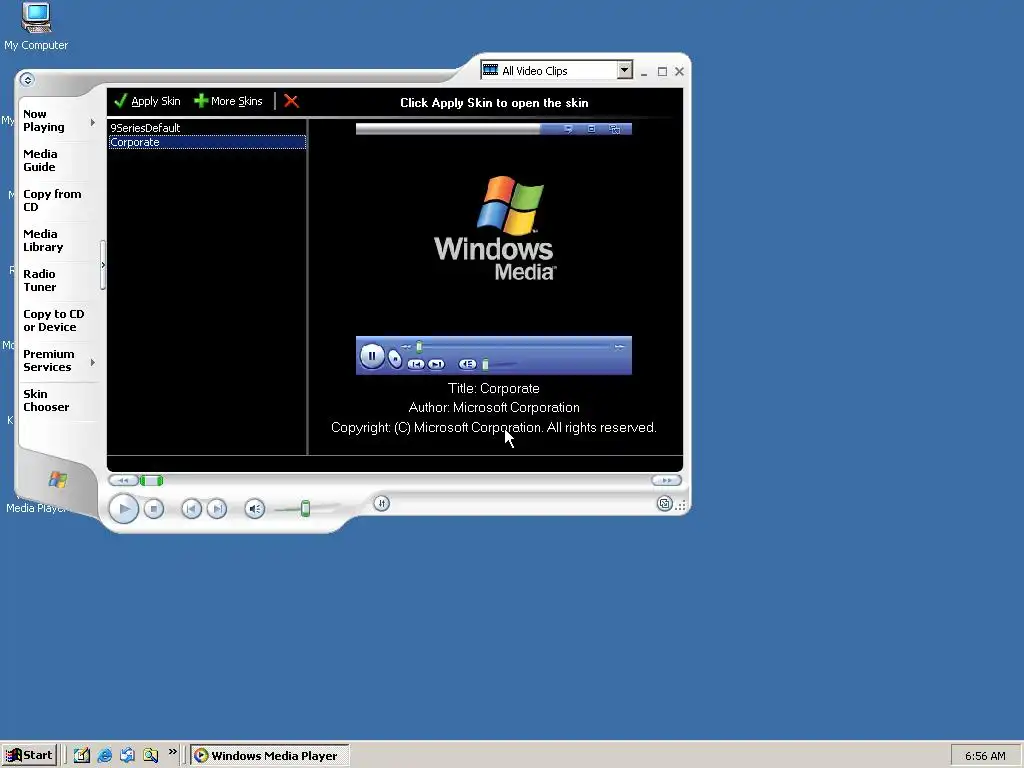Open the Now Playing tab
This screenshot has width=1024, height=768.
(44, 121)
